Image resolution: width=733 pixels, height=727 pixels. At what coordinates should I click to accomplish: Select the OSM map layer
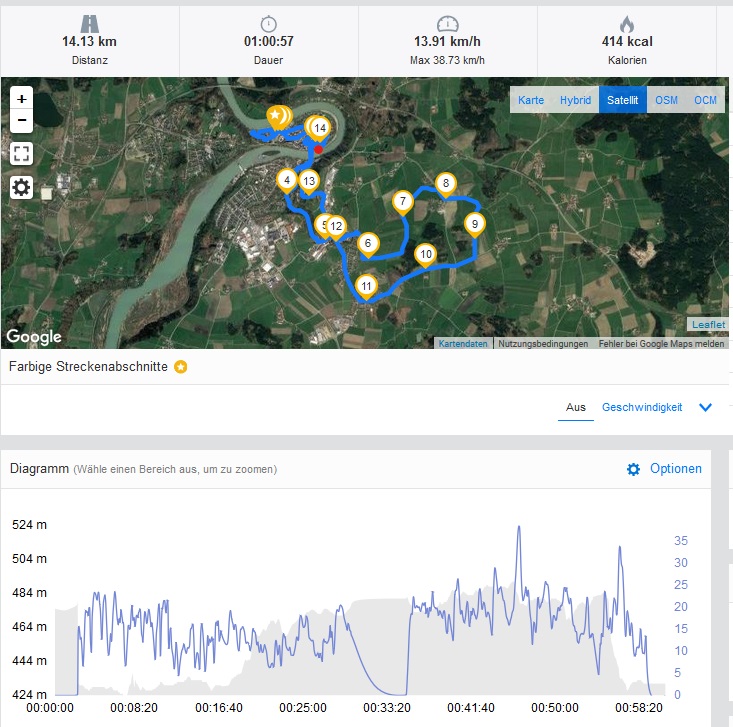pyautogui.click(x=666, y=100)
